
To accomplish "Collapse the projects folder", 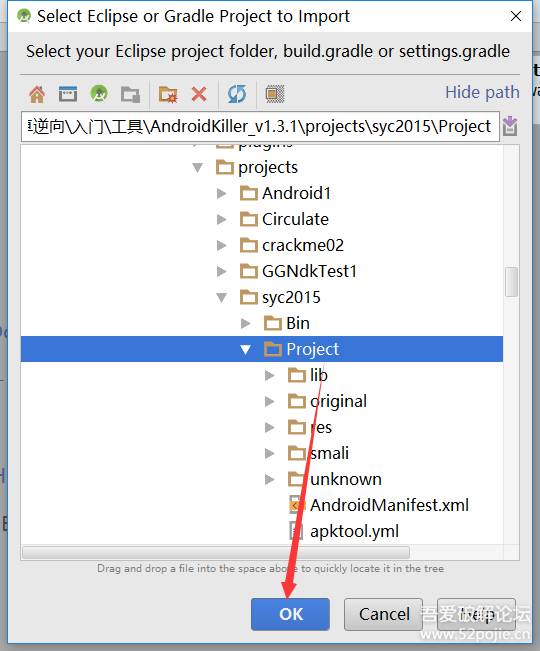I will click(x=198, y=168).
